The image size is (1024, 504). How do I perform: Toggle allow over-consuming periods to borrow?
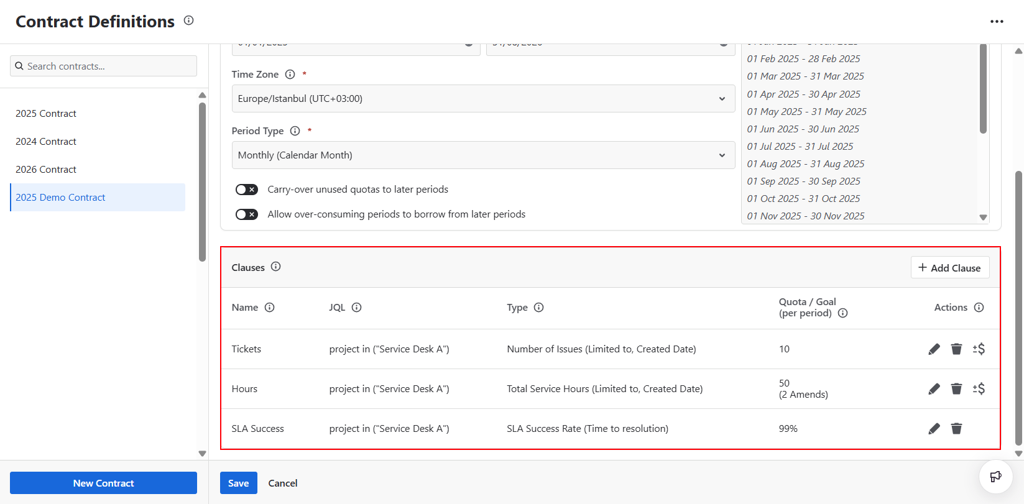click(246, 214)
